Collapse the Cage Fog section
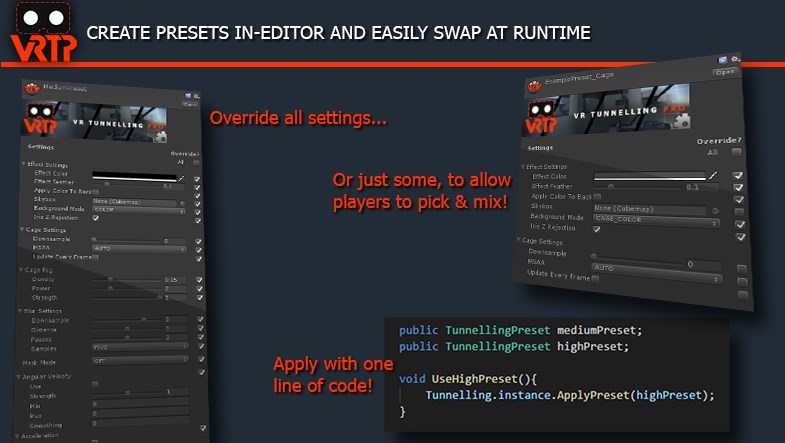 pos(21,269)
